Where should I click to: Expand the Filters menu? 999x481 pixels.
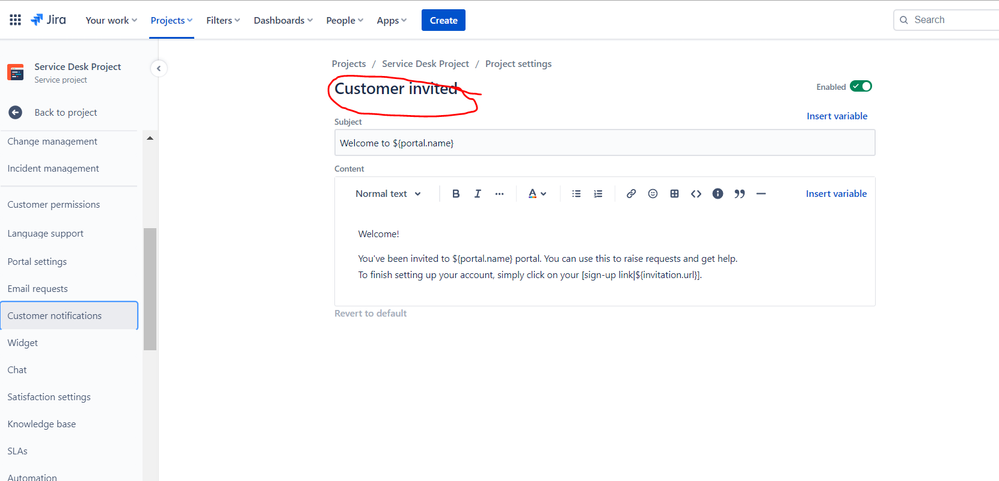click(x=223, y=20)
